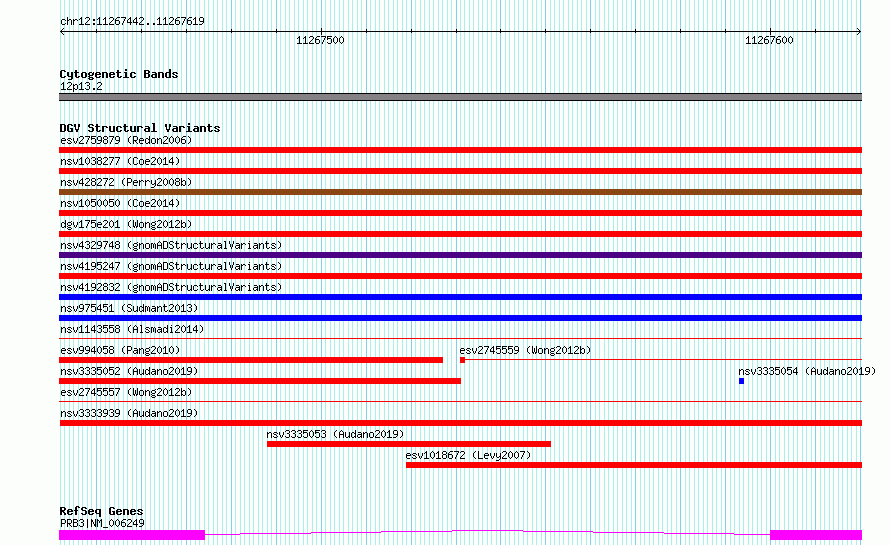Open variant esv2745557 (Wong2012b)
Image resolution: width=890 pixels, height=545 pixels.
[126, 392]
